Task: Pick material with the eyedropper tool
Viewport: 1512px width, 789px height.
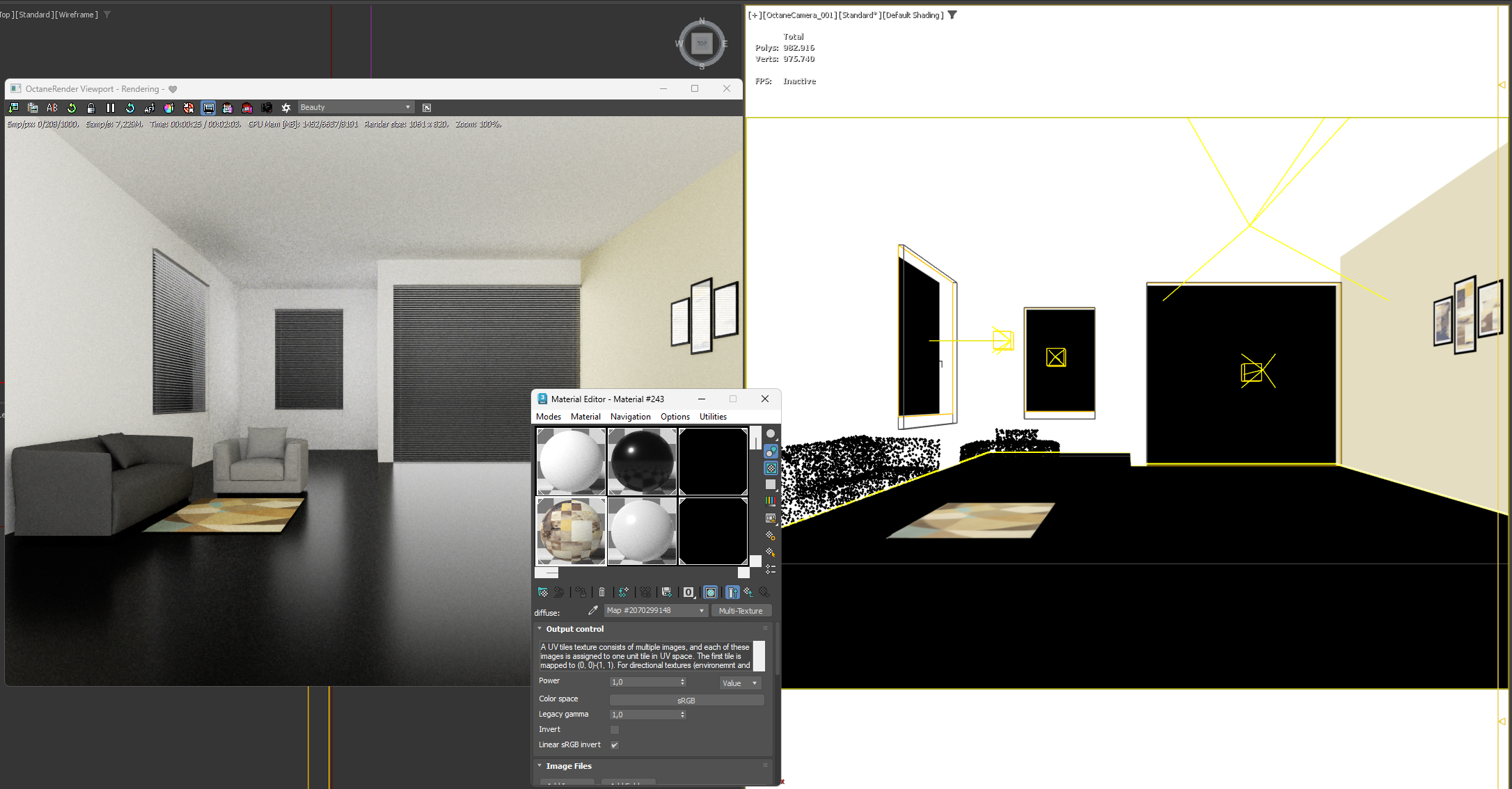Action: point(593,610)
